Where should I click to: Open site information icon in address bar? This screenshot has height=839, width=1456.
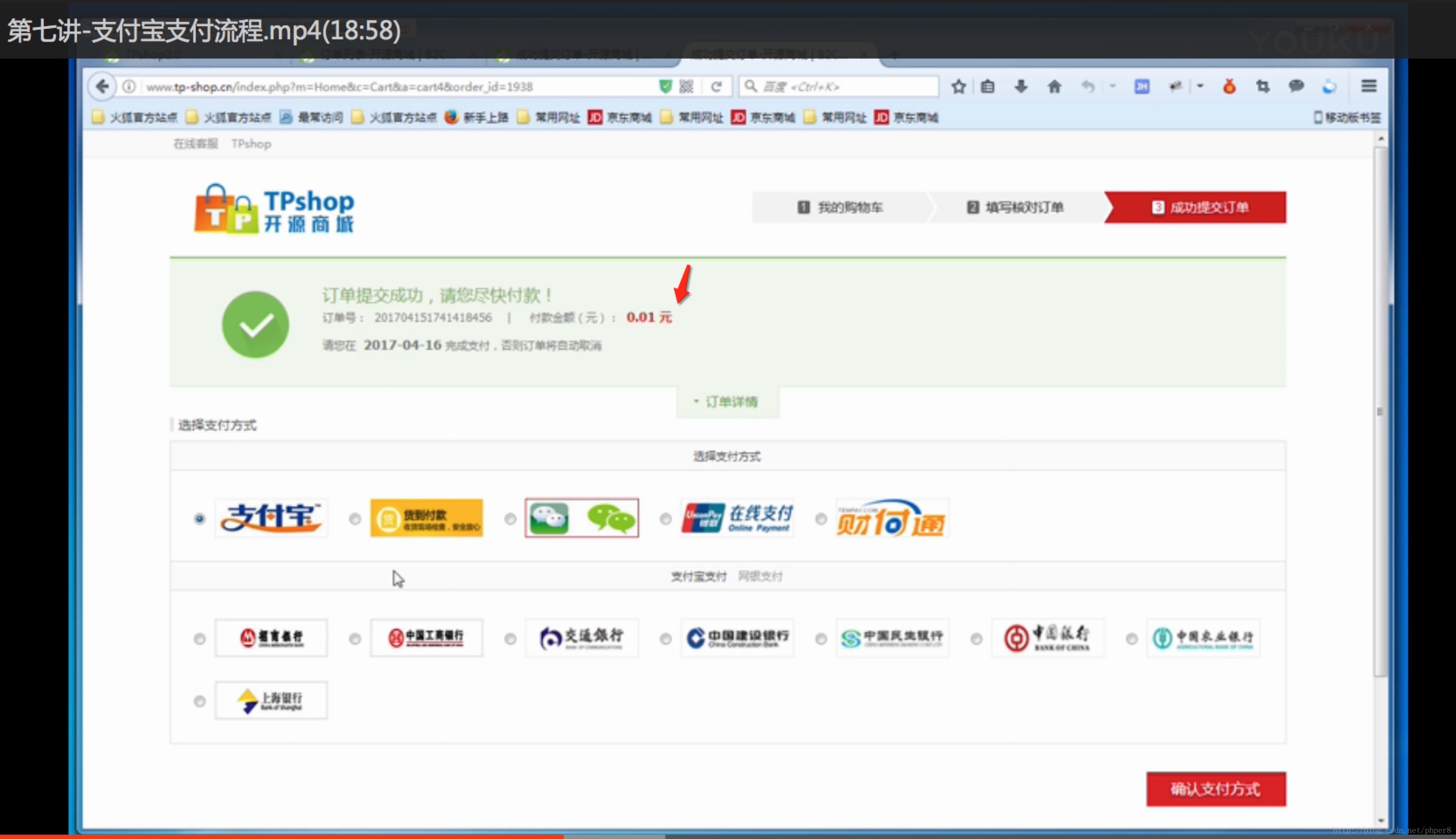point(129,87)
